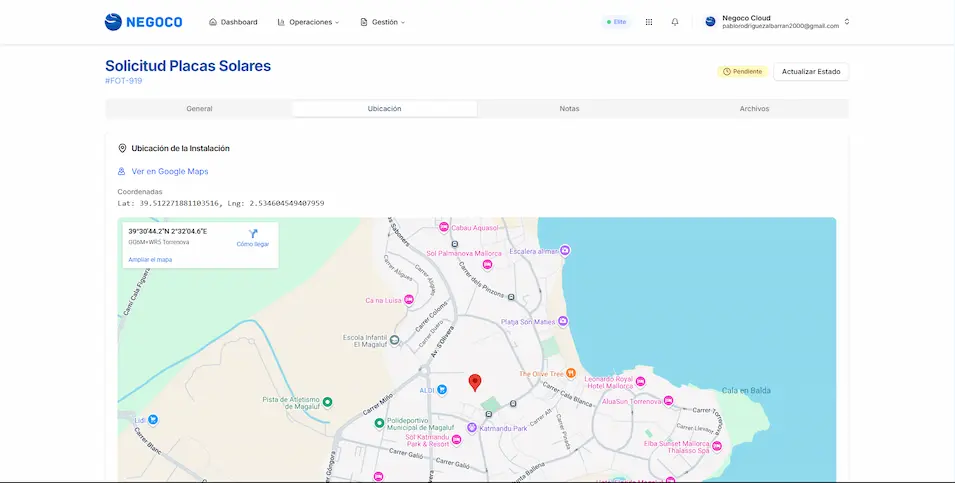This screenshot has height=483, width=955.
Task: Click the Pendiente status badge
Action: [742, 72]
